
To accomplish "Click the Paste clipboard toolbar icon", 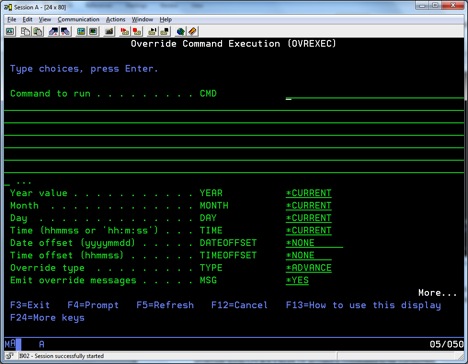I will (37, 32).
